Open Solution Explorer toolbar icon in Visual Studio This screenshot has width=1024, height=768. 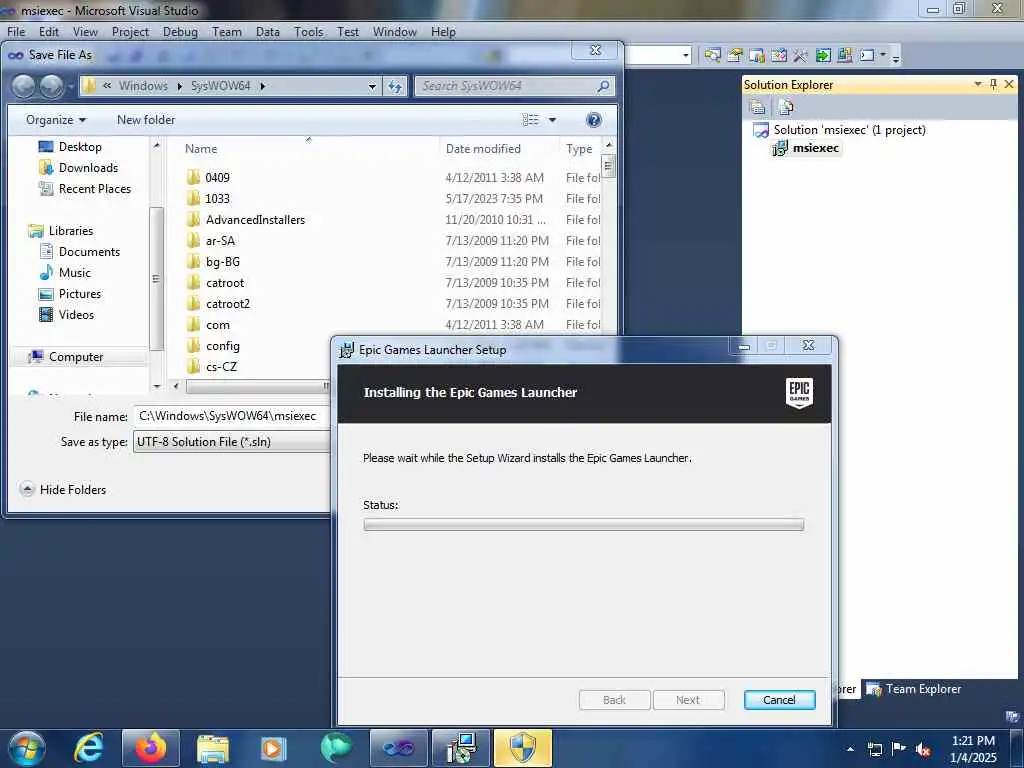(712, 56)
